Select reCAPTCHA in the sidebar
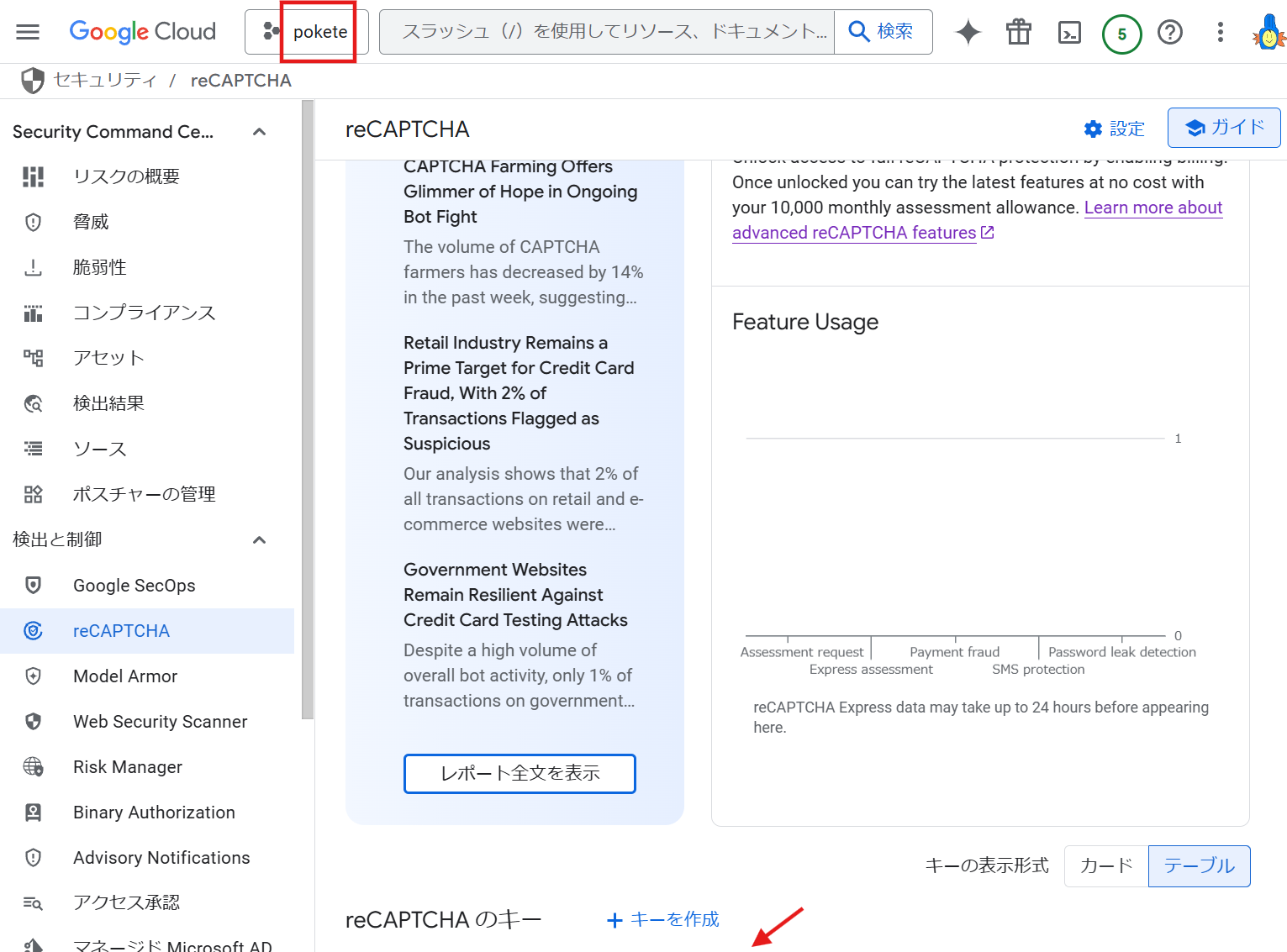The height and width of the screenshot is (952, 1287). [147, 631]
